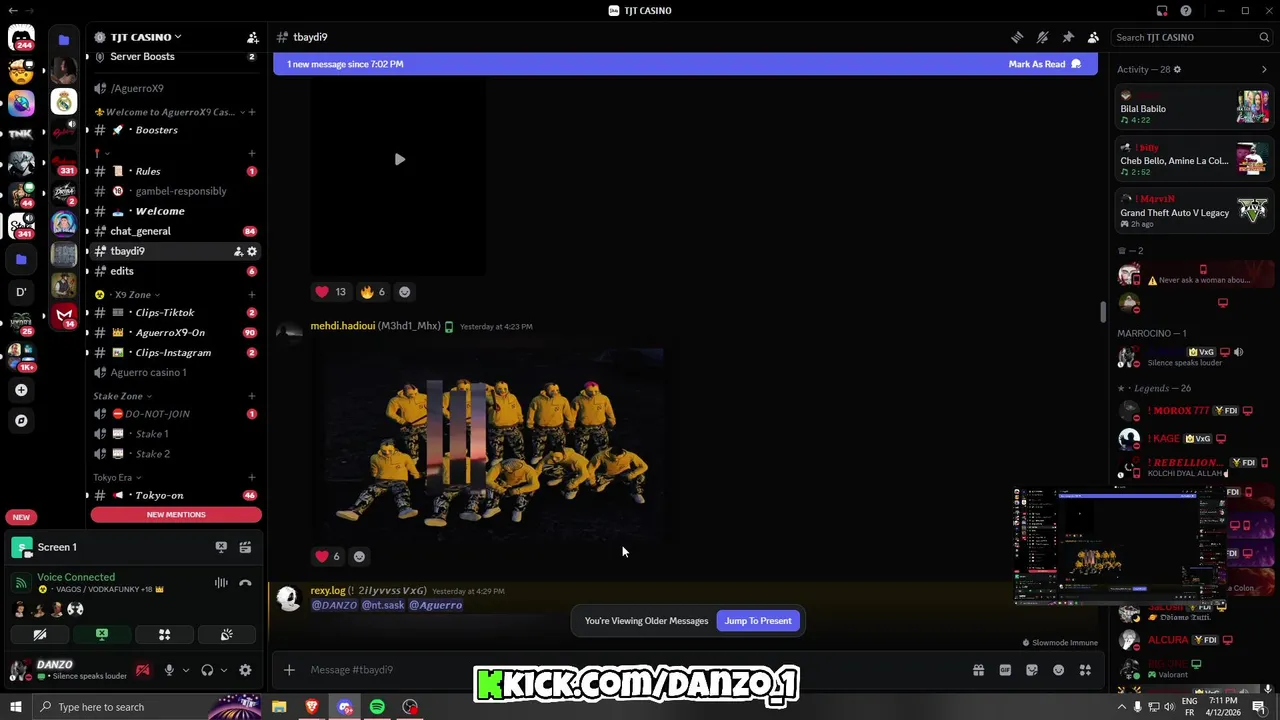
Task: Open the apps icon in message bar
Action: (1085, 670)
